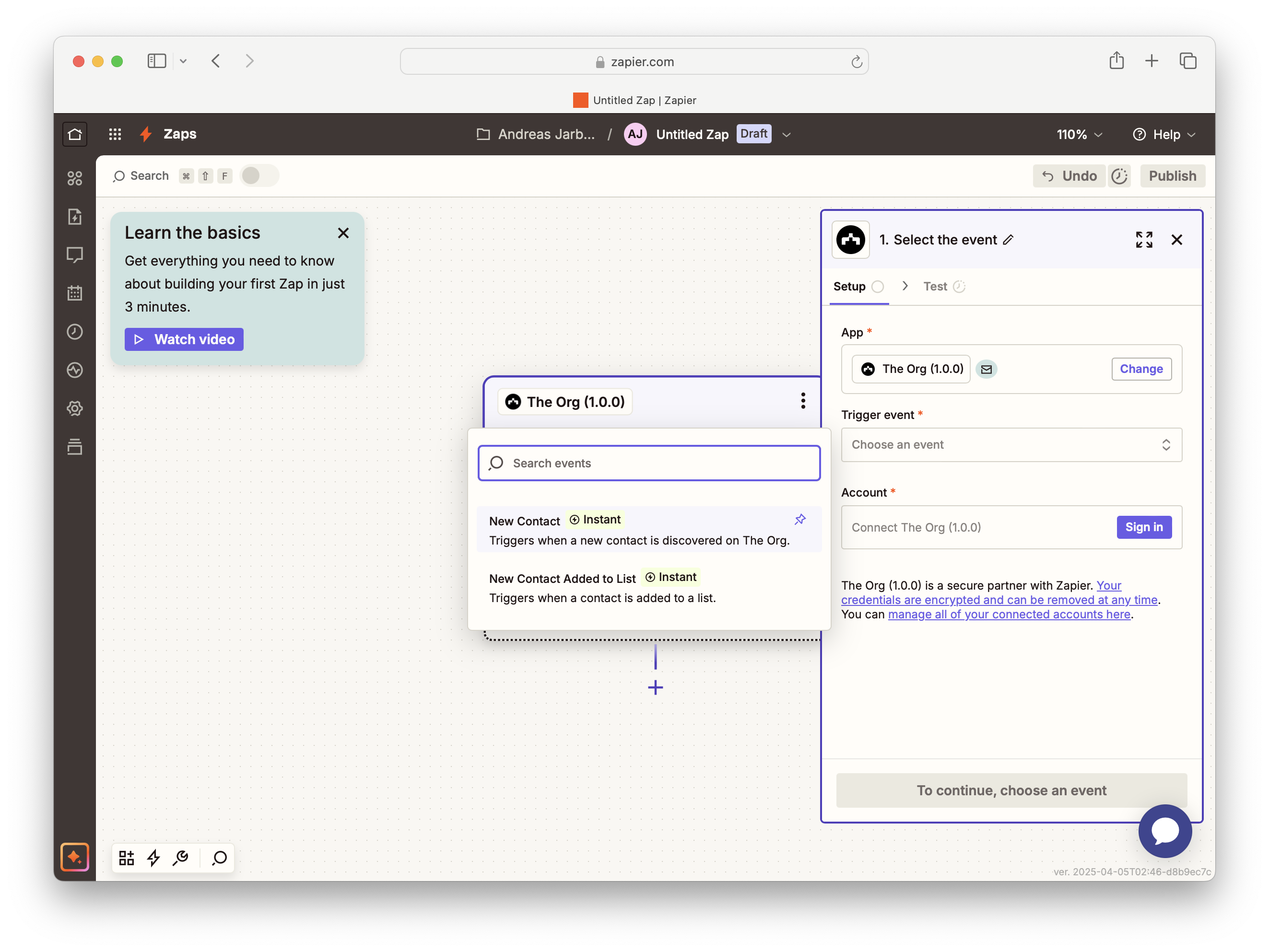Expand the step panel to full screen
This screenshot has width=1269, height=952.
(x=1144, y=240)
